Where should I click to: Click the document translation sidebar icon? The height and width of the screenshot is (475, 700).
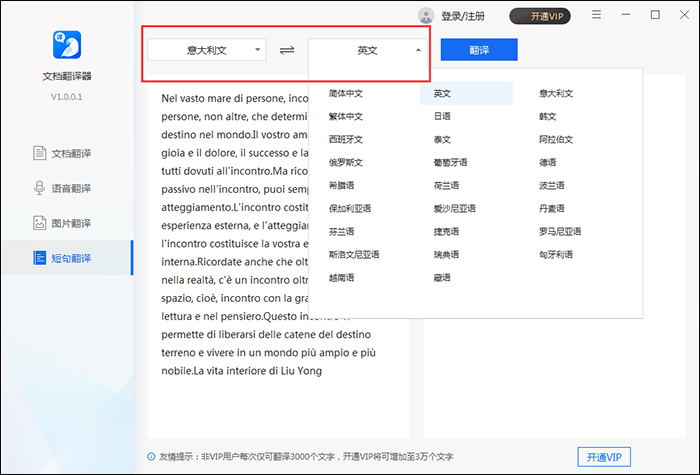[x=39, y=153]
